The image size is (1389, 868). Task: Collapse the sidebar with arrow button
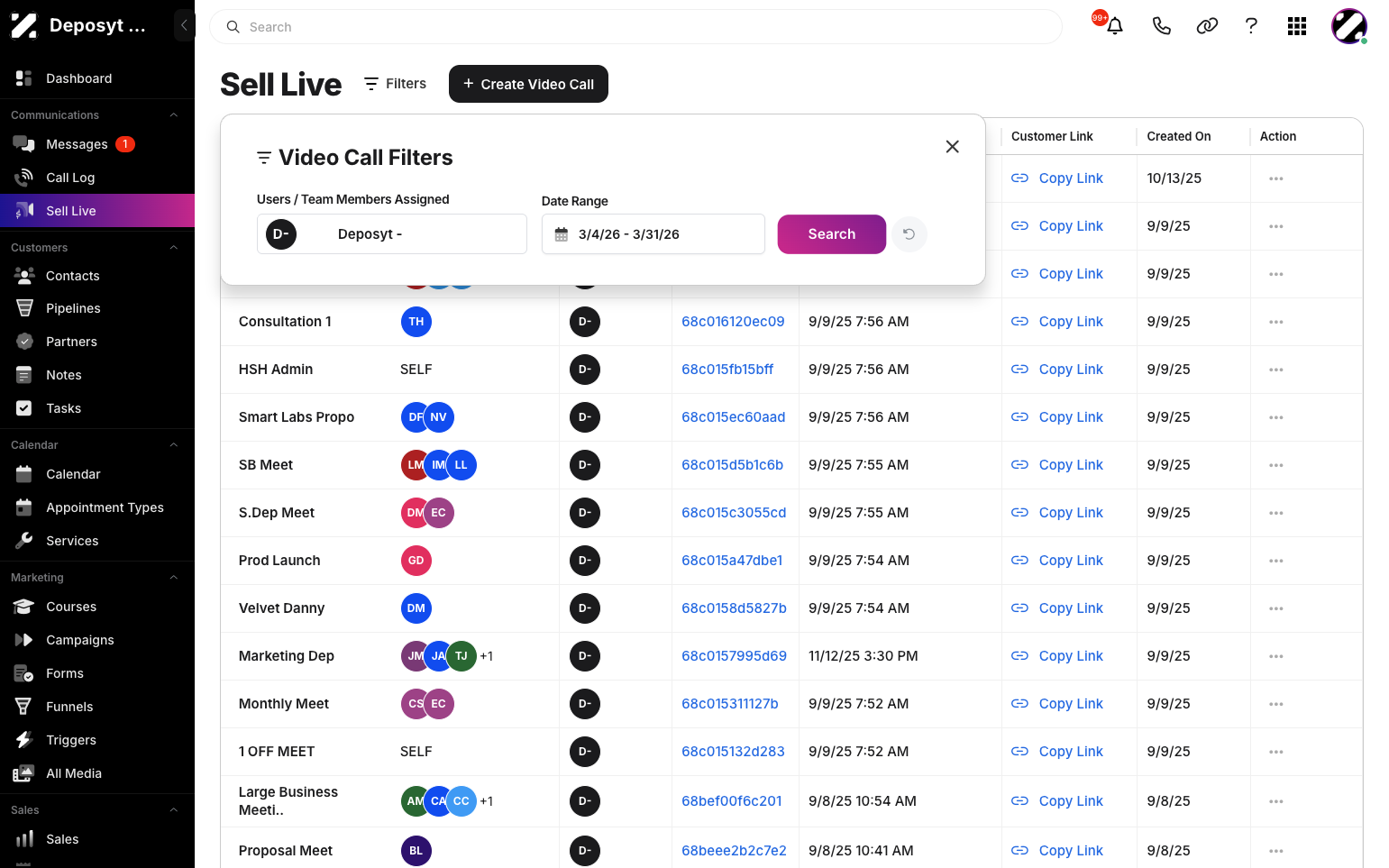(x=184, y=25)
